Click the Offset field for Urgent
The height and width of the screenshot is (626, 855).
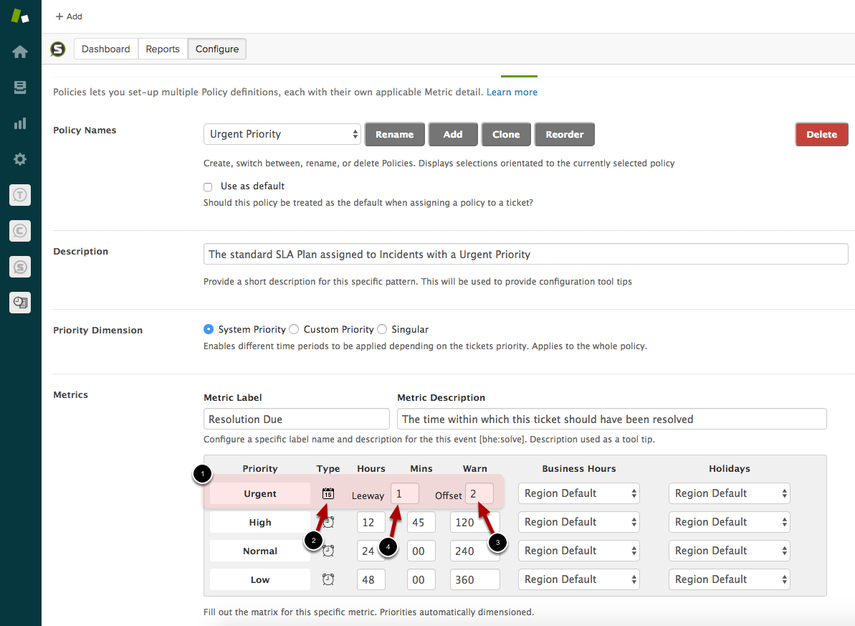click(479, 493)
